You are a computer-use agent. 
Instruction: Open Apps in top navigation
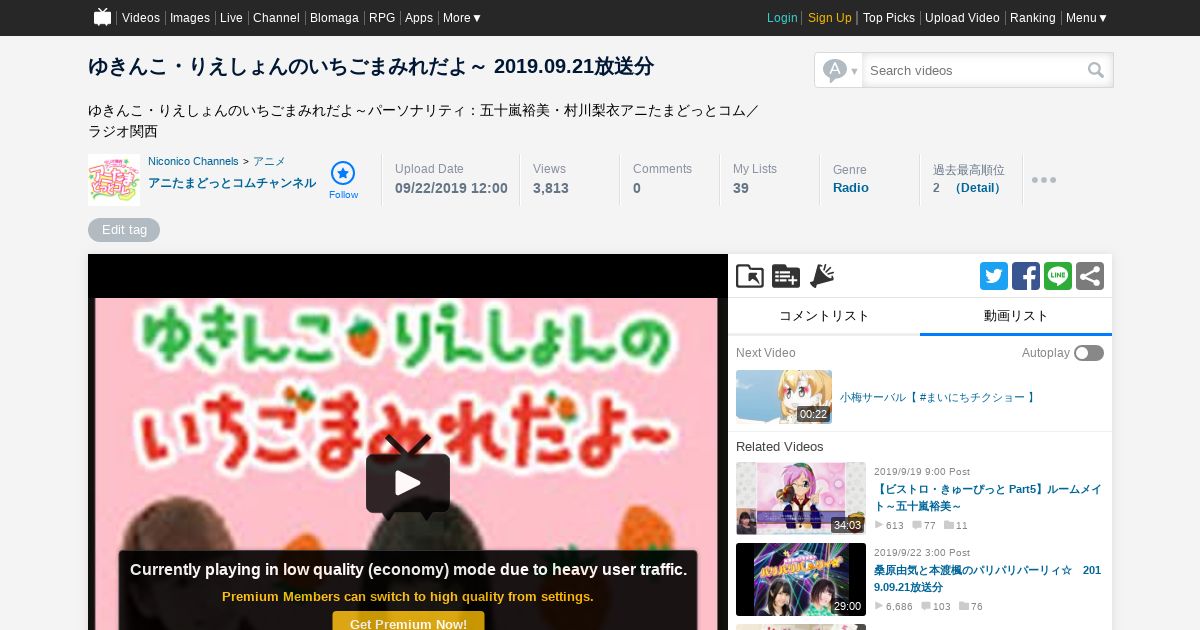[x=419, y=18]
